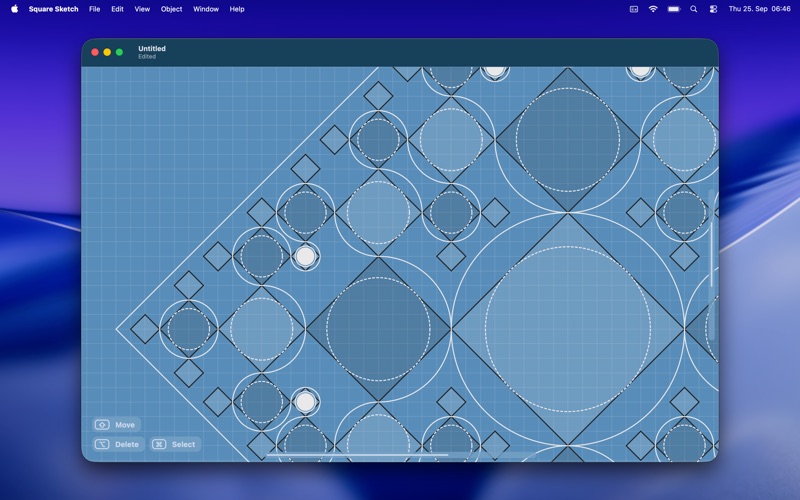Check the battery status icon

(674, 9)
